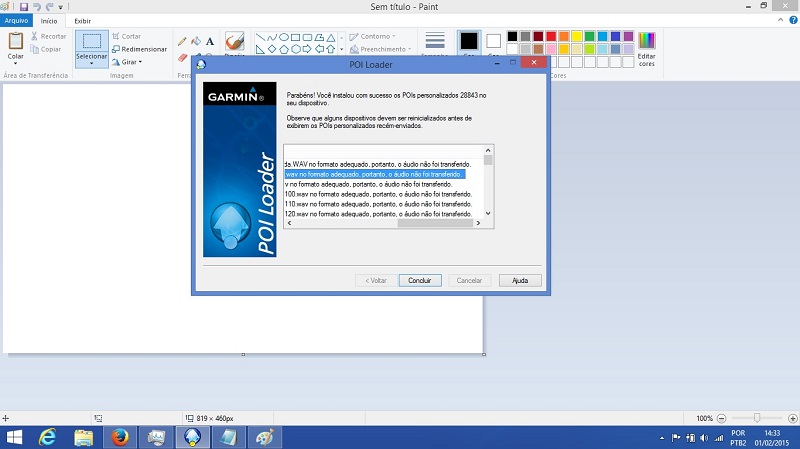This screenshot has height=449, width=800.
Task: Select the straight line shape in Paint
Action: coord(260,37)
